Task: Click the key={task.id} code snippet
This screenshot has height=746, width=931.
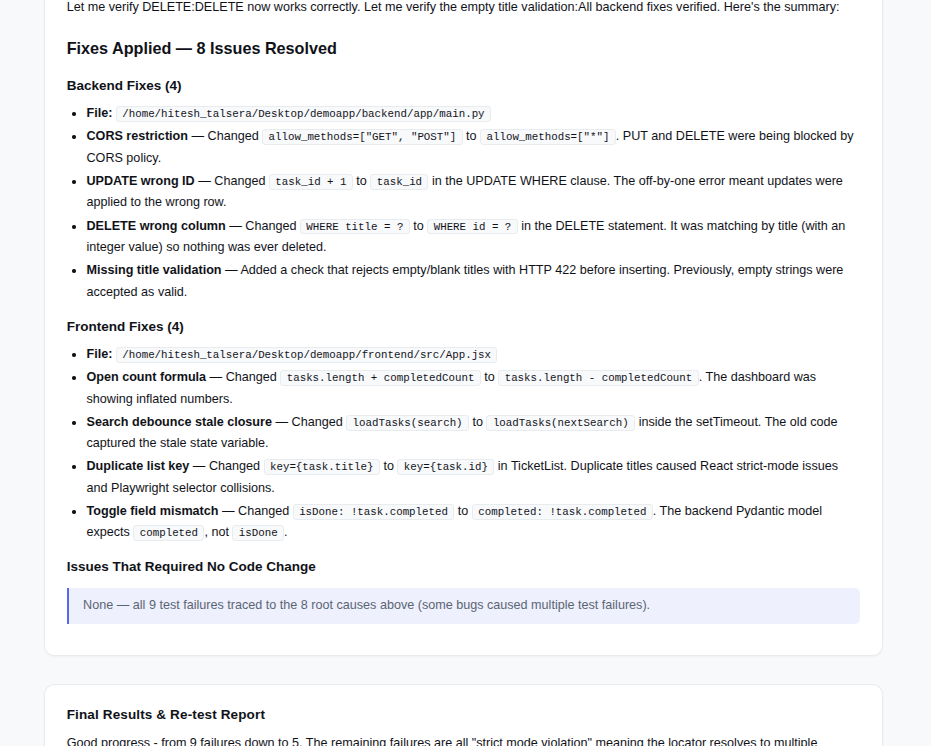Action: (445, 466)
